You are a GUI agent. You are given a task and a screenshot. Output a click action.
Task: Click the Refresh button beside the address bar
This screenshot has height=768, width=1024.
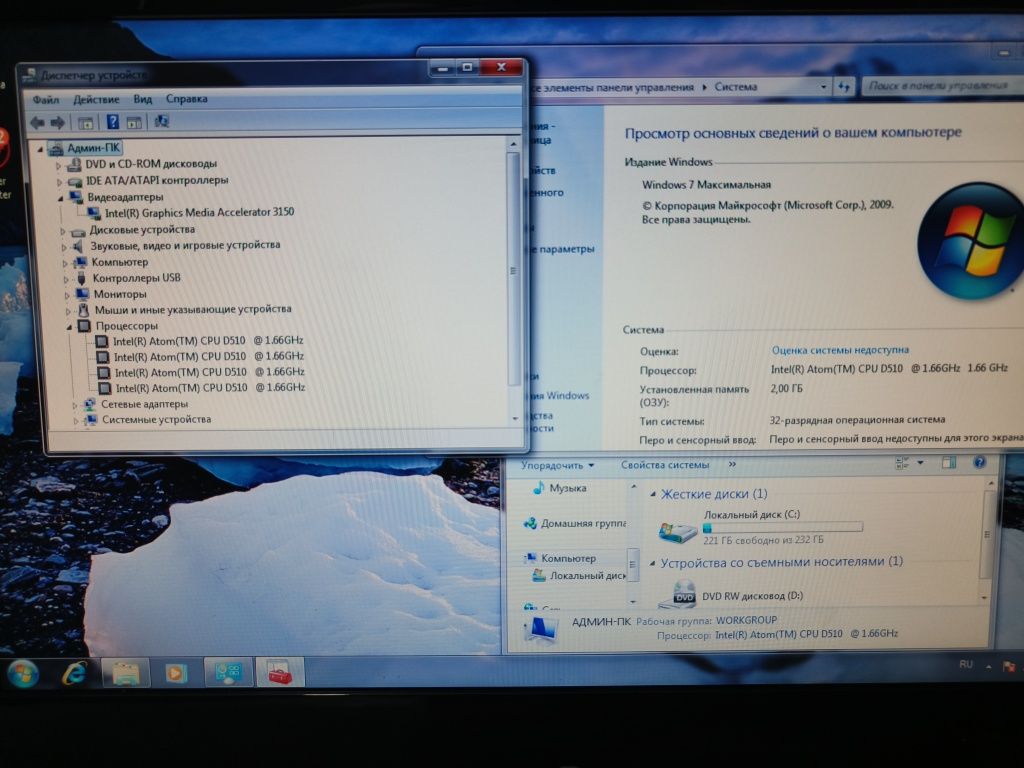click(844, 87)
